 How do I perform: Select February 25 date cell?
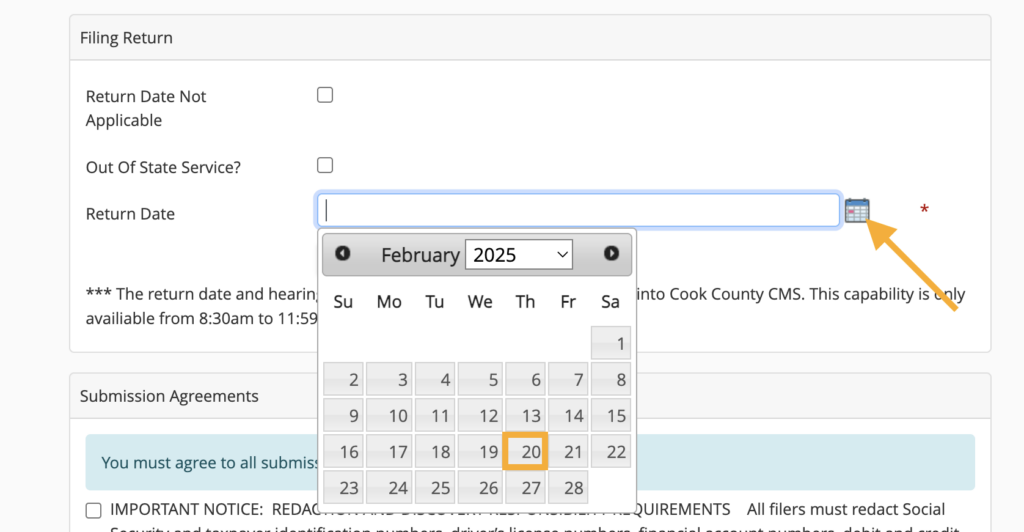(434, 488)
